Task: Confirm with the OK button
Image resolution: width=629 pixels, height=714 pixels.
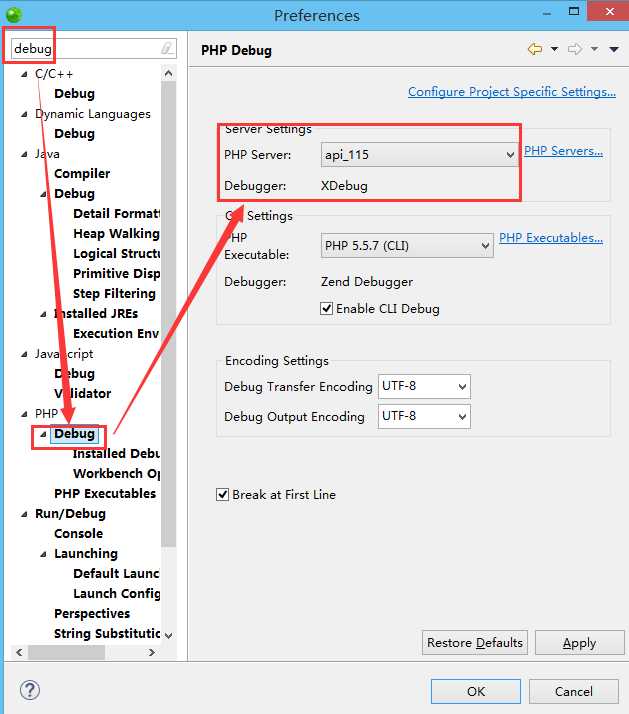Action: point(476,691)
